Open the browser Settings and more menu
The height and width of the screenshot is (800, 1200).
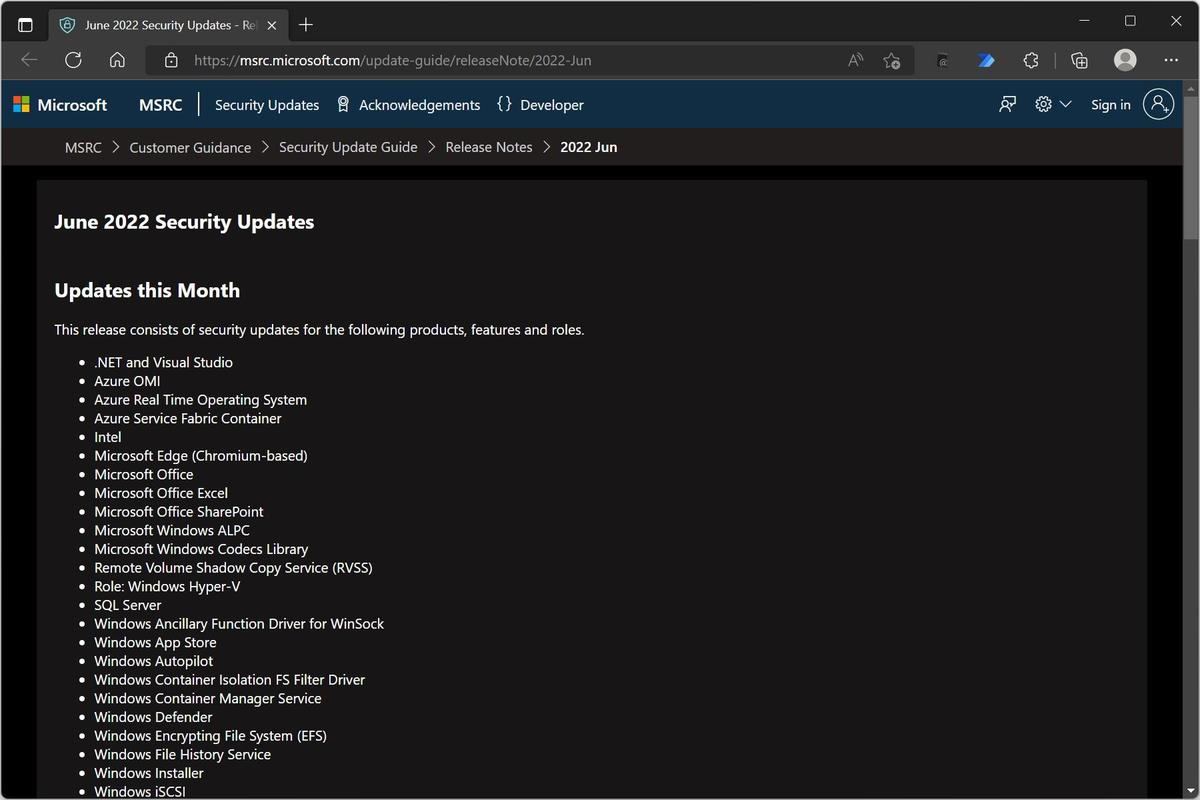1171,60
